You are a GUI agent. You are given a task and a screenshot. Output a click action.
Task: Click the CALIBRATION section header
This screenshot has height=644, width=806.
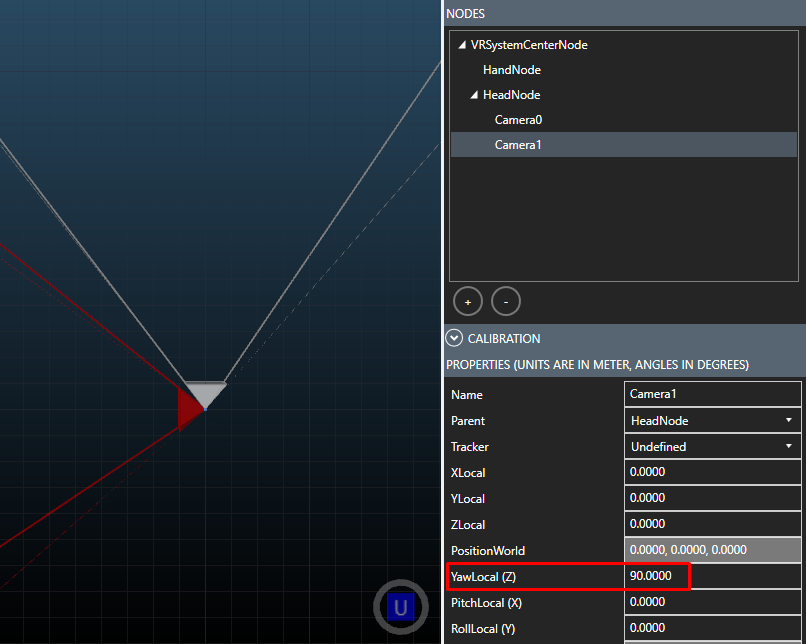(625, 338)
